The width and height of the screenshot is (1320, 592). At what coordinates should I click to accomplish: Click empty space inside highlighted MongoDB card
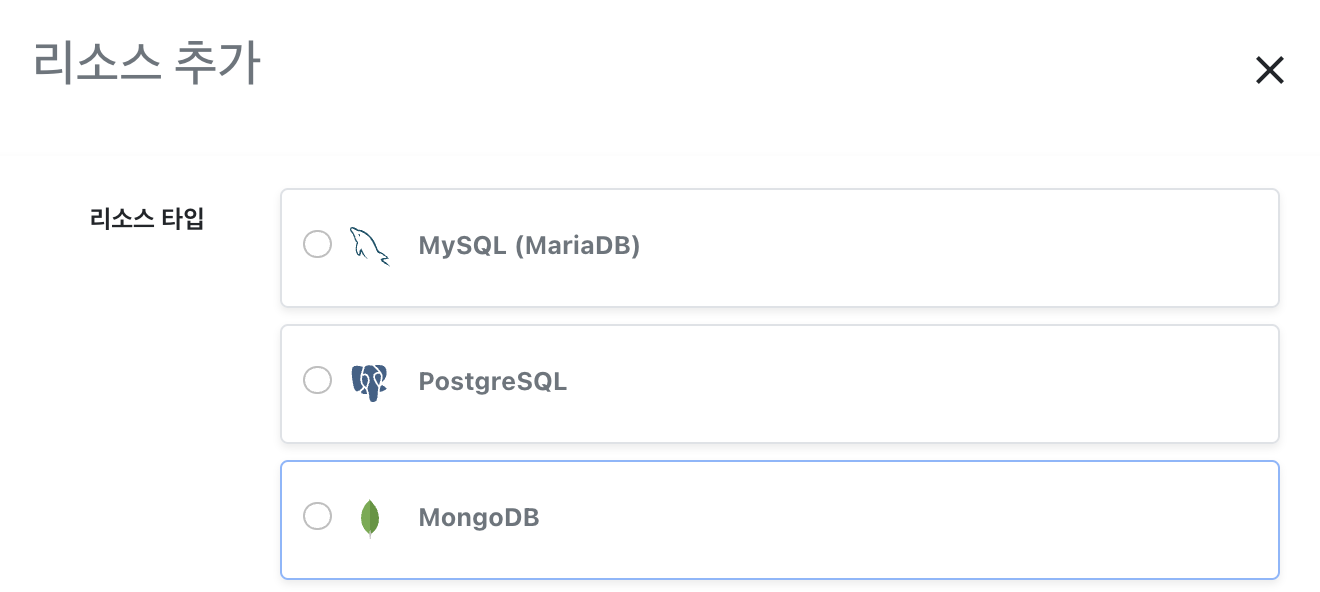point(950,519)
